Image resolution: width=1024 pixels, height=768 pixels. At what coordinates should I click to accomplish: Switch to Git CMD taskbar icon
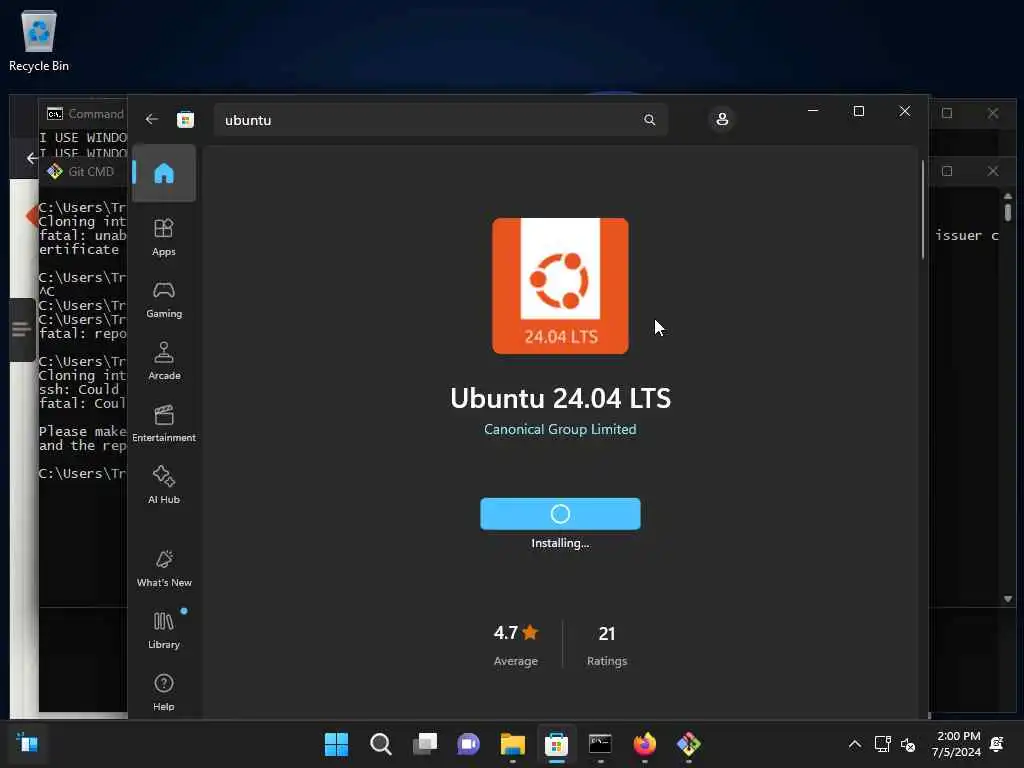coord(688,744)
